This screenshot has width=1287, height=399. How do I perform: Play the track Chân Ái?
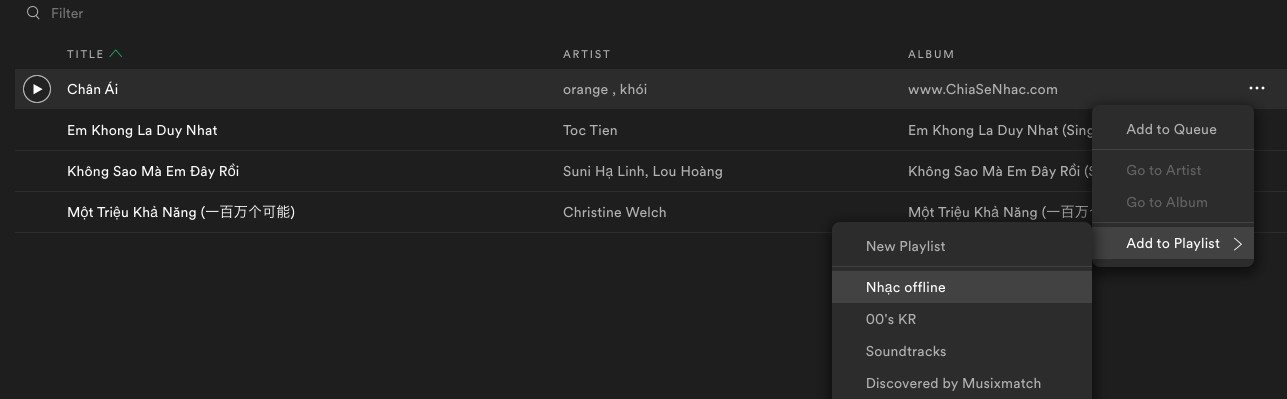coord(37,89)
